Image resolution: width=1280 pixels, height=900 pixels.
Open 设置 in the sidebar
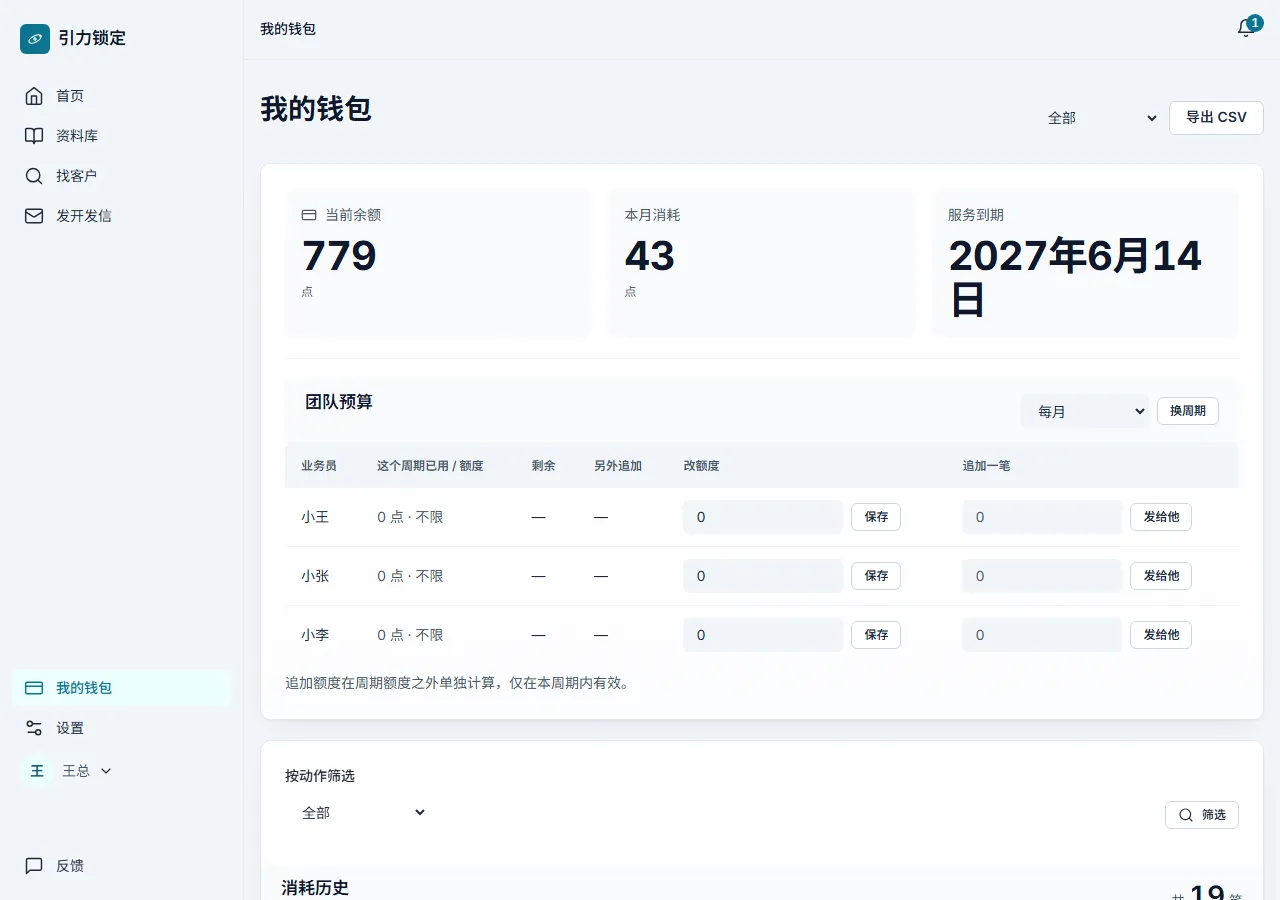(122, 728)
